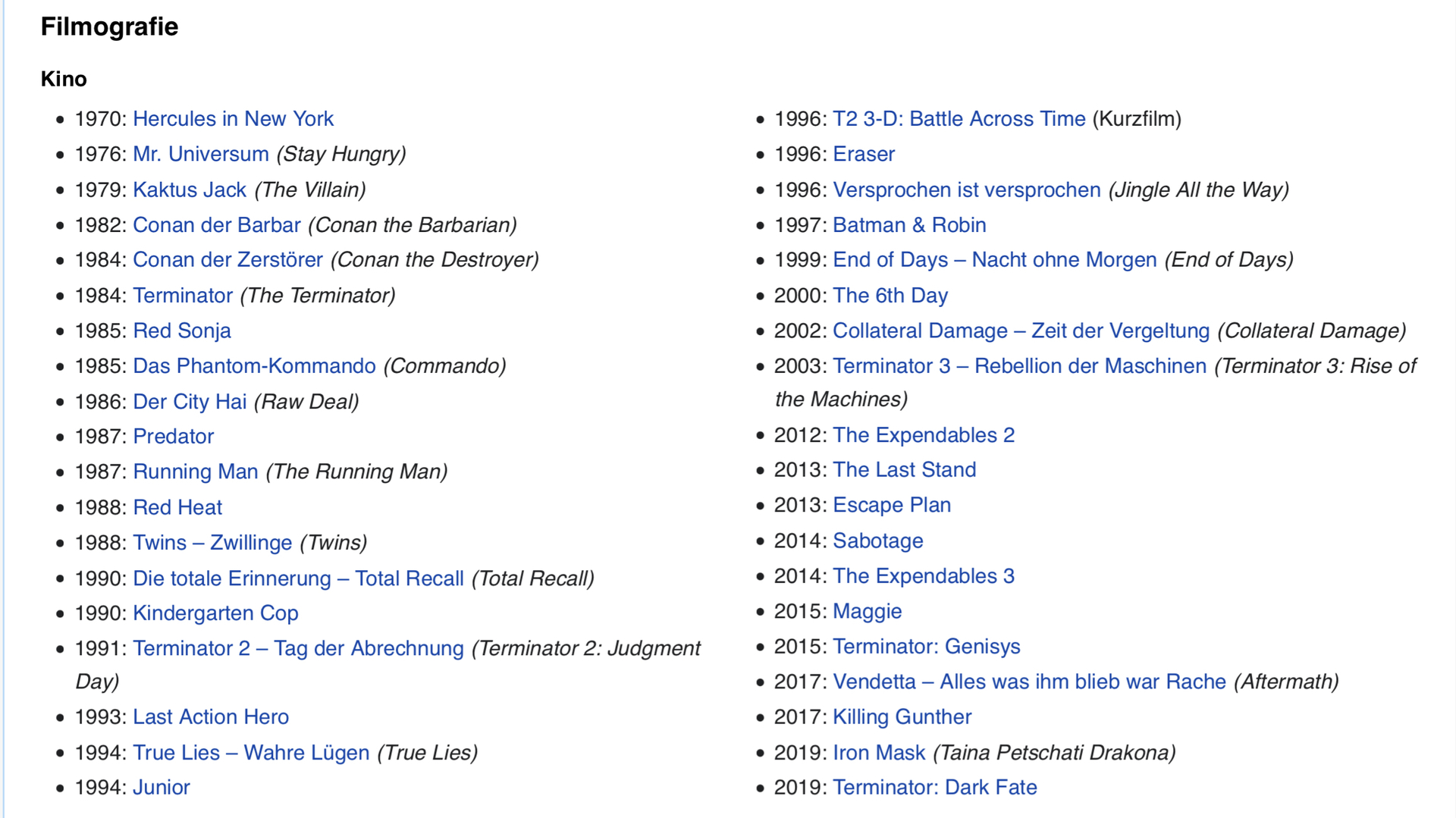Viewport: 1456px width, 818px height.
Task: Follow the Terminator: Dark Fate link
Action: tap(935, 788)
